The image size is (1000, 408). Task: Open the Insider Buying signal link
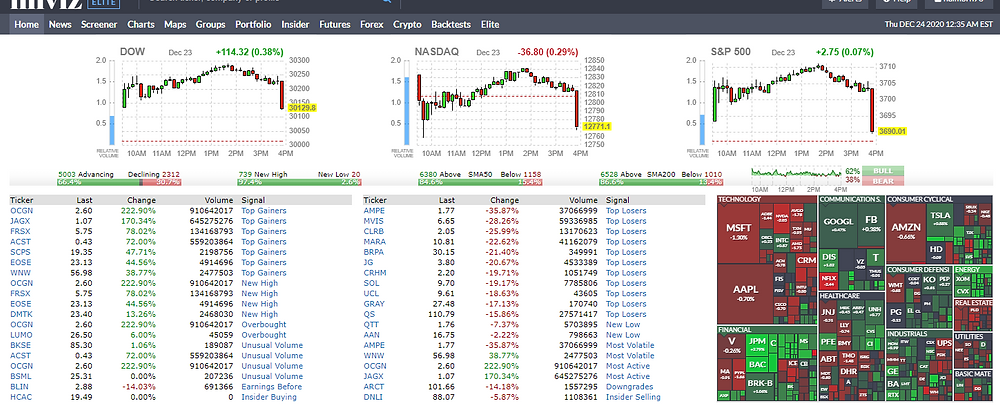(x=268, y=397)
